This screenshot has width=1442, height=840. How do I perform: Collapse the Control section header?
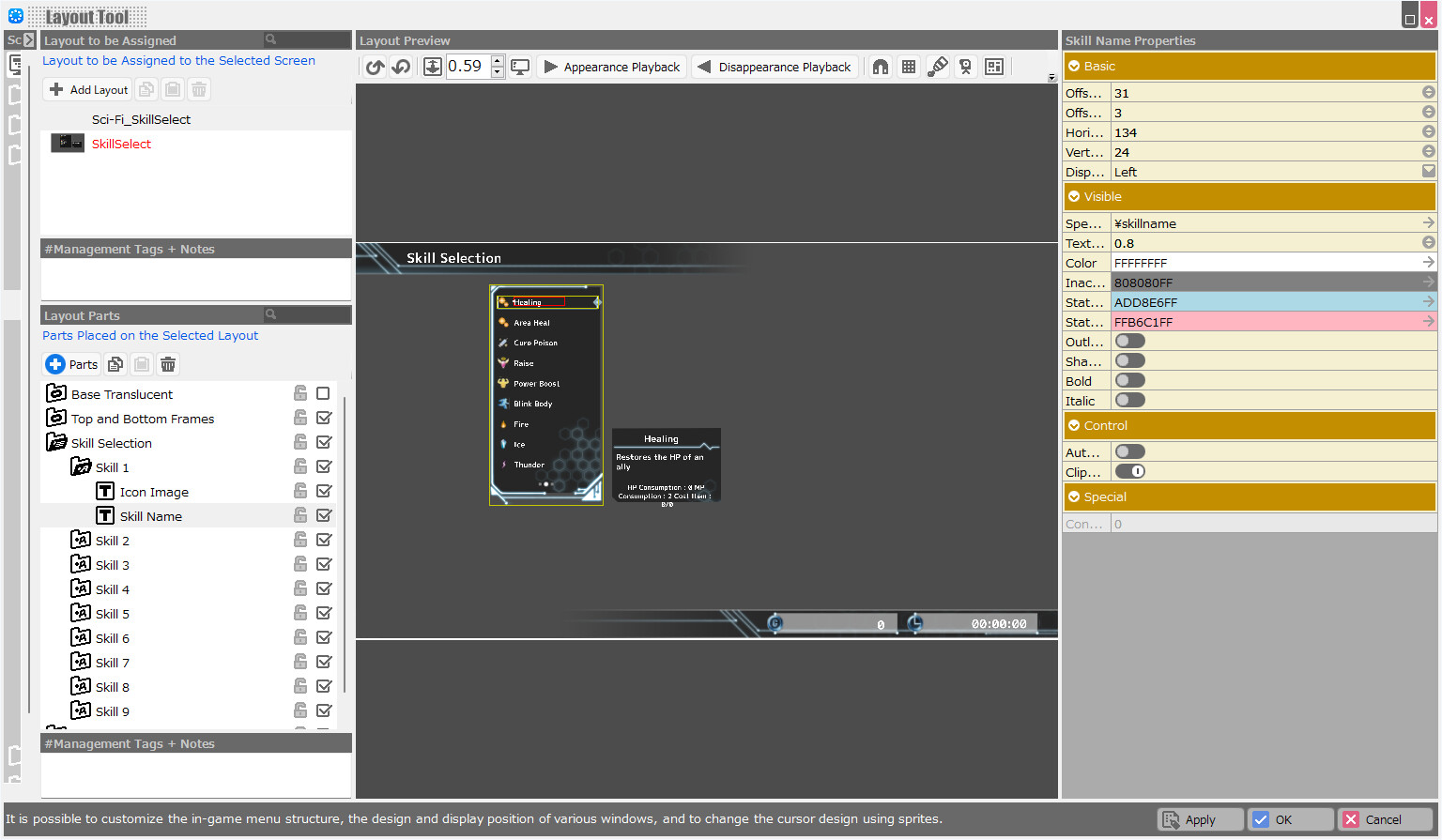click(x=1074, y=425)
